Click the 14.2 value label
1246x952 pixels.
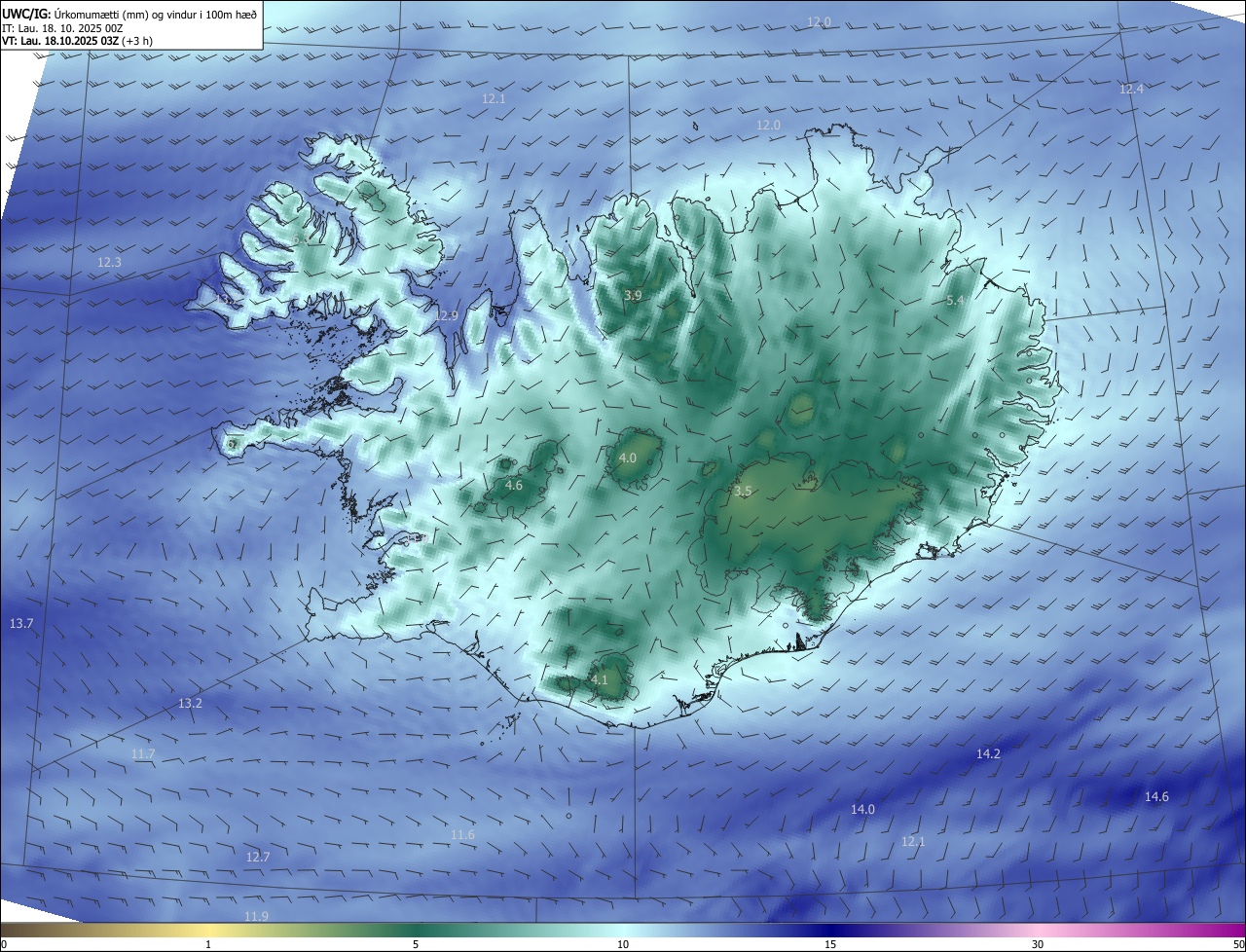click(x=988, y=753)
